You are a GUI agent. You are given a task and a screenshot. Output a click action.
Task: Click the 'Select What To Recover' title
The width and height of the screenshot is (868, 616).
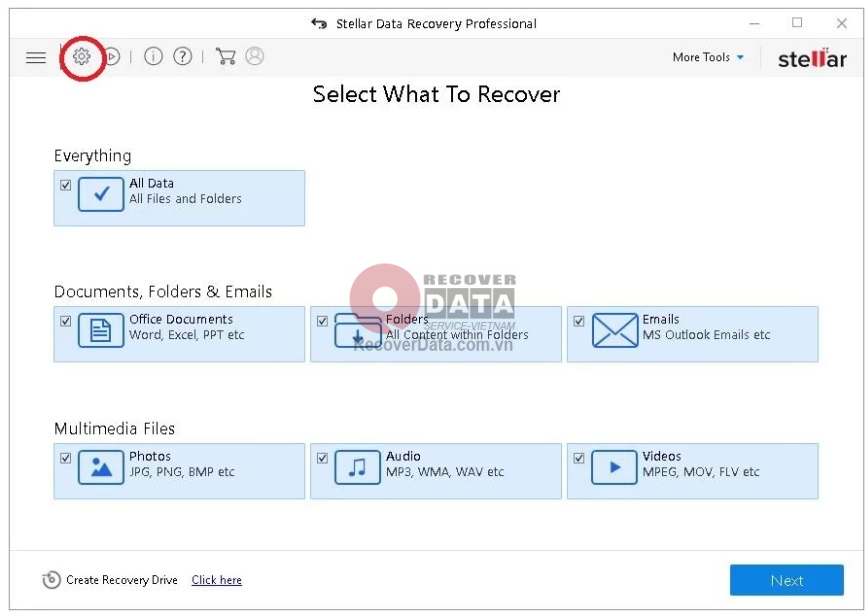436,94
